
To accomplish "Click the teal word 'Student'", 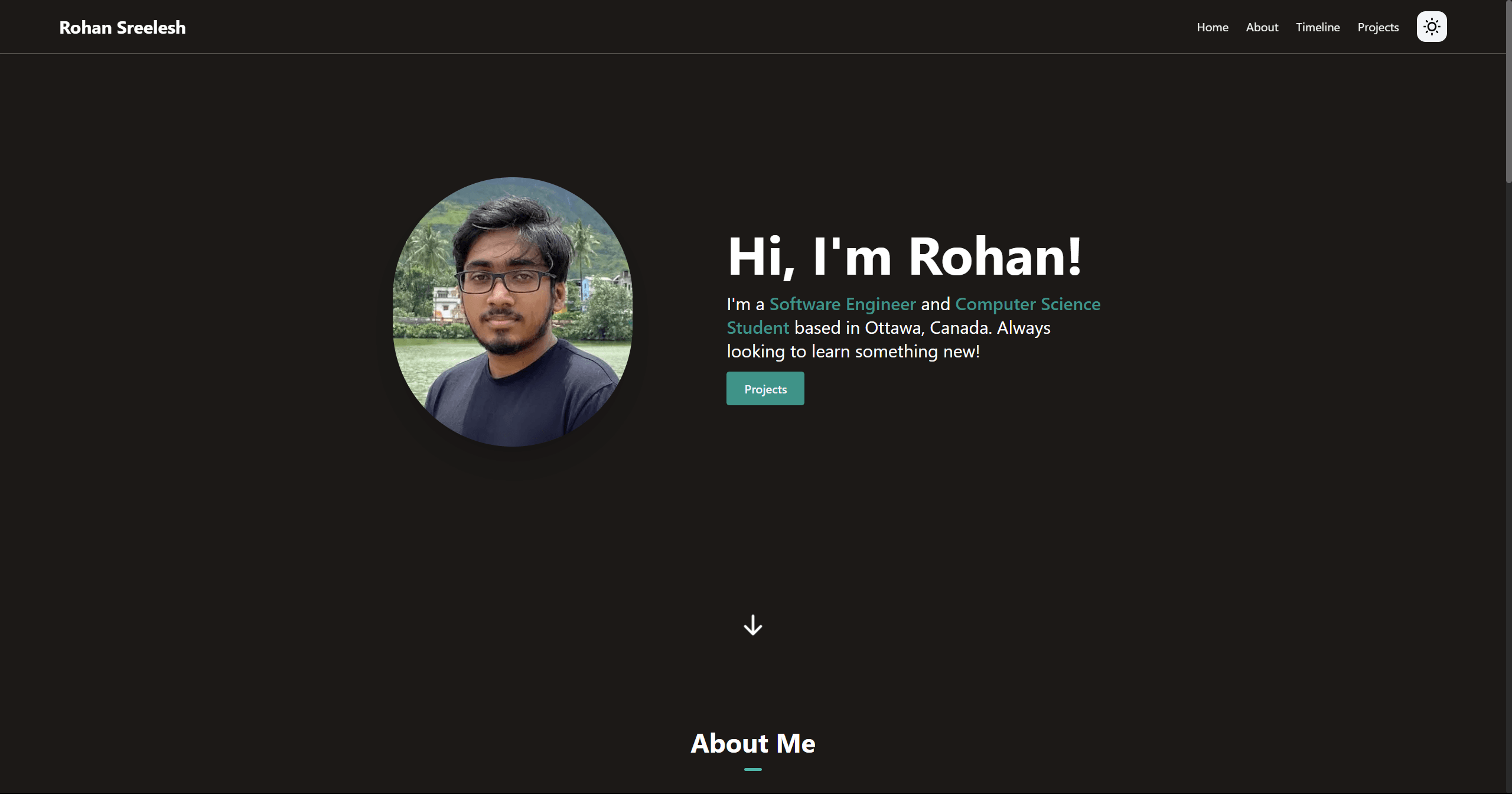I will click(x=757, y=328).
